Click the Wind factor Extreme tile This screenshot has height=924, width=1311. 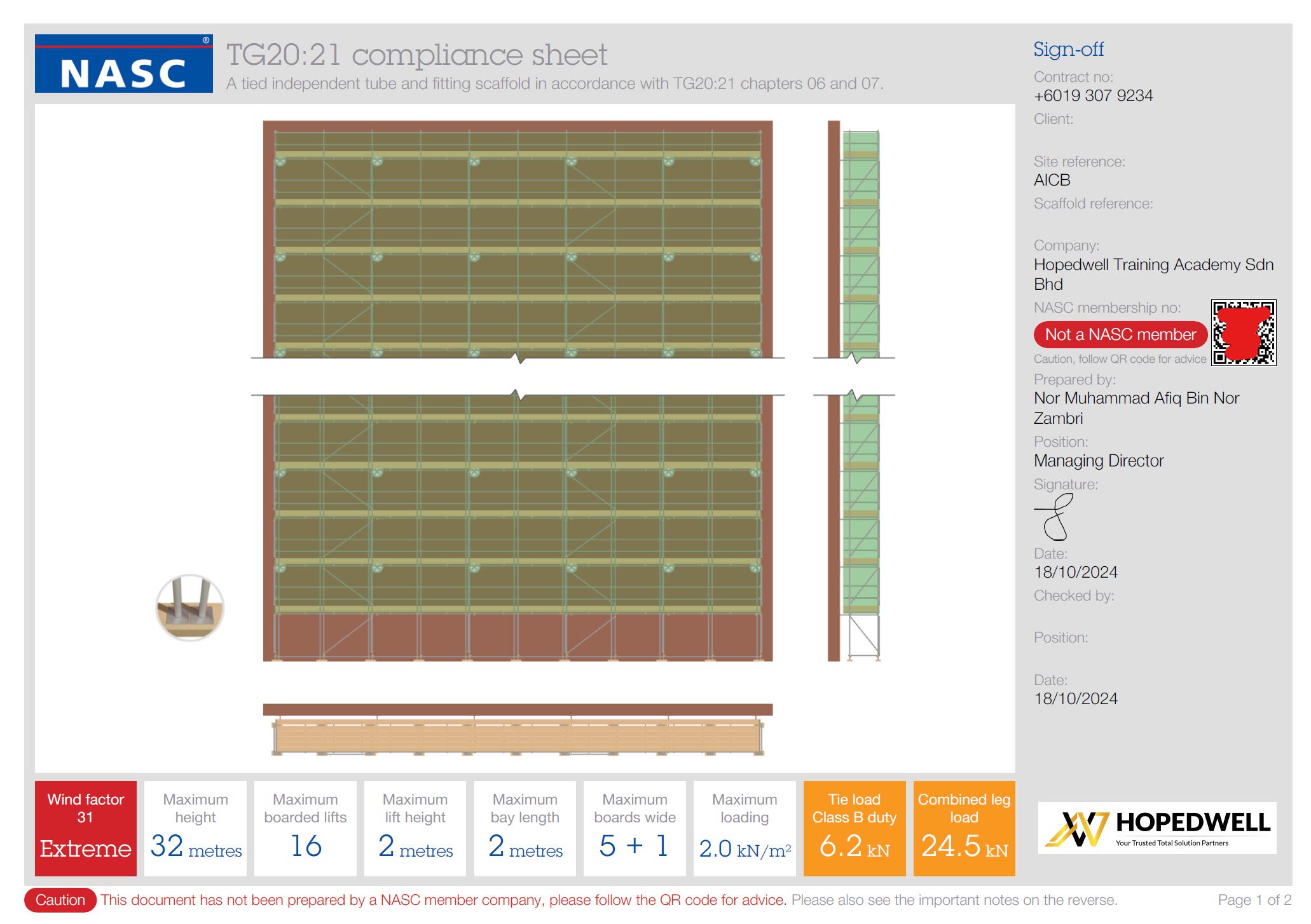[x=86, y=828]
